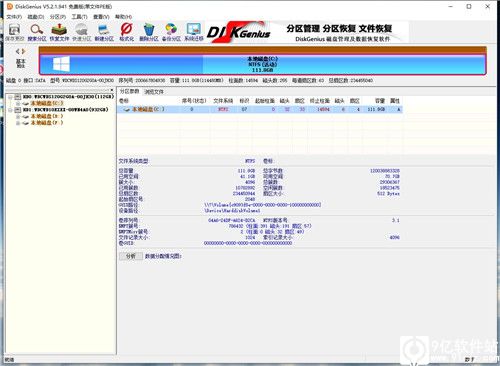Switch to the 分区参数 tab
Screen dimensions: 500x366
click(129, 91)
